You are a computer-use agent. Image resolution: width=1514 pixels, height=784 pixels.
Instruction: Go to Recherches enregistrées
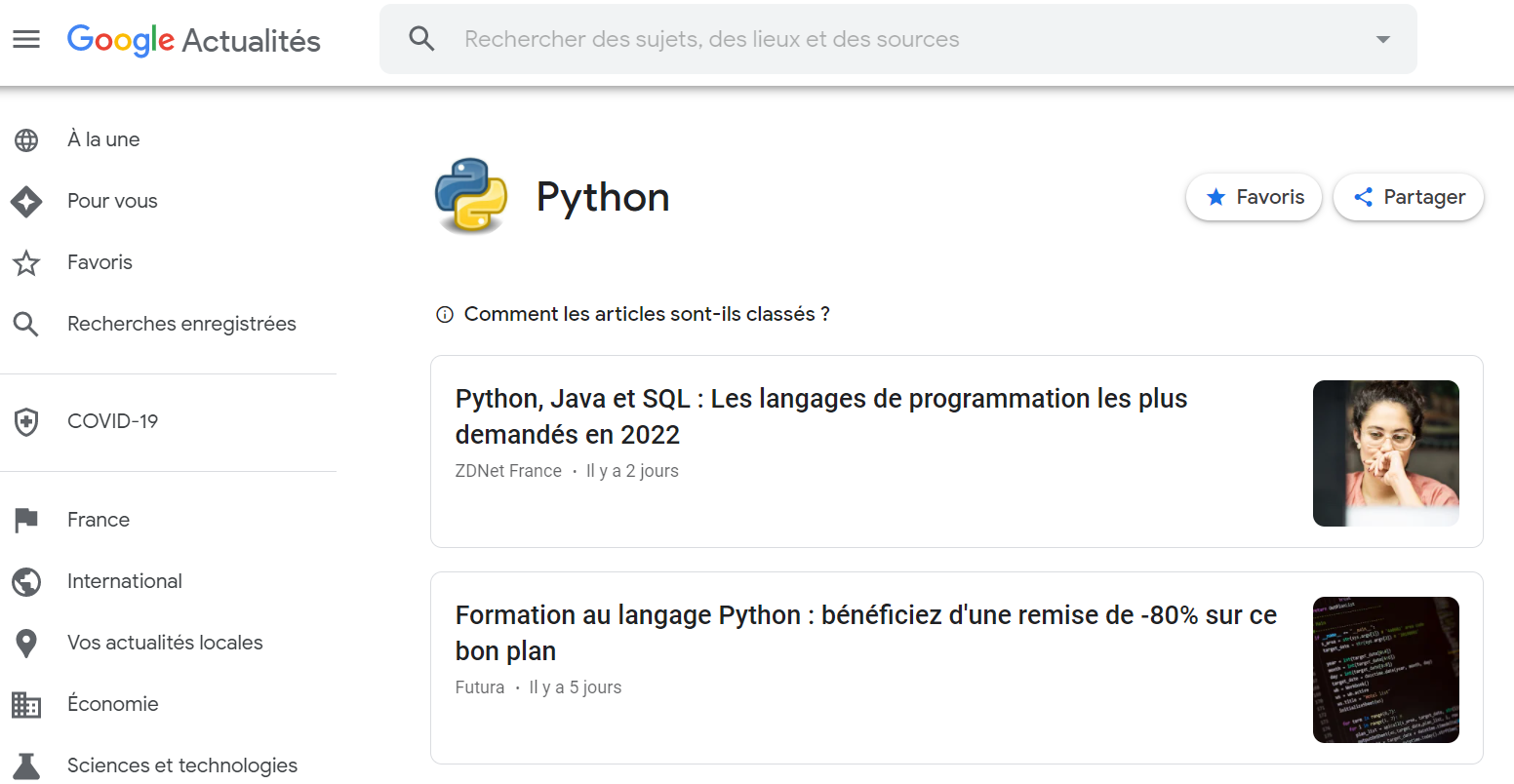tap(181, 324)
